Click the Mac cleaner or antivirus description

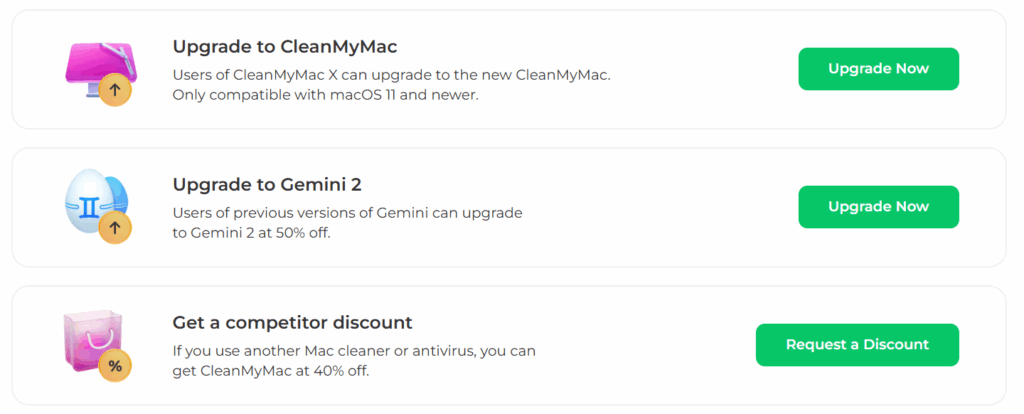(354, 351)
